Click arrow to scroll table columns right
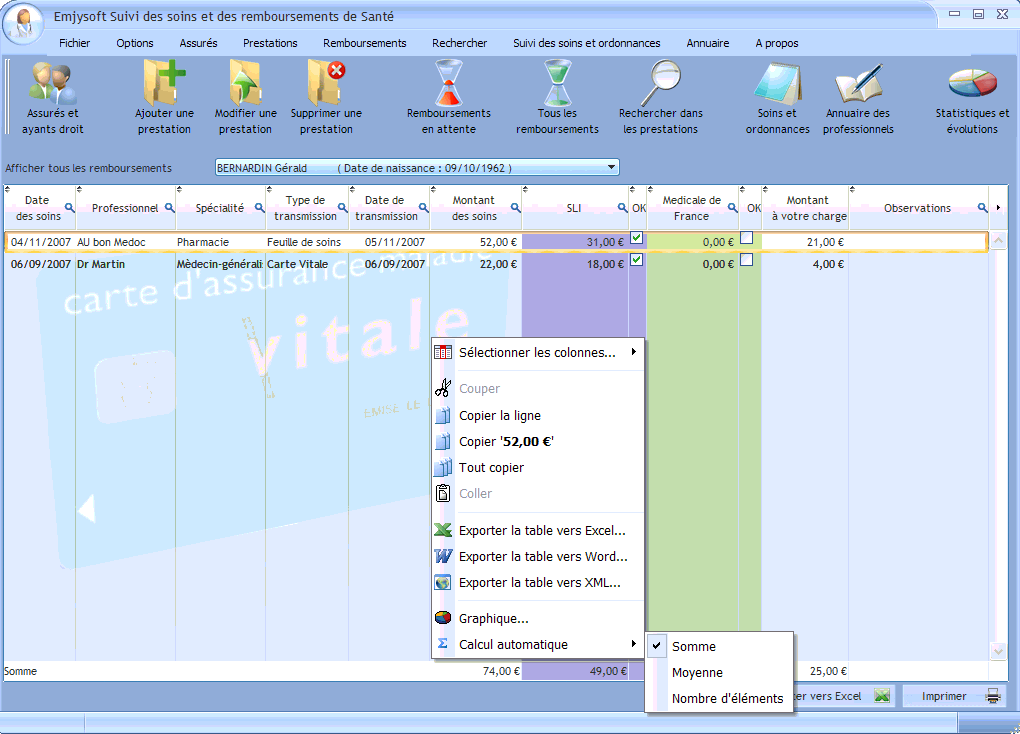The width and height of the screenshot is (1020, 734). [x=999, y=208]
